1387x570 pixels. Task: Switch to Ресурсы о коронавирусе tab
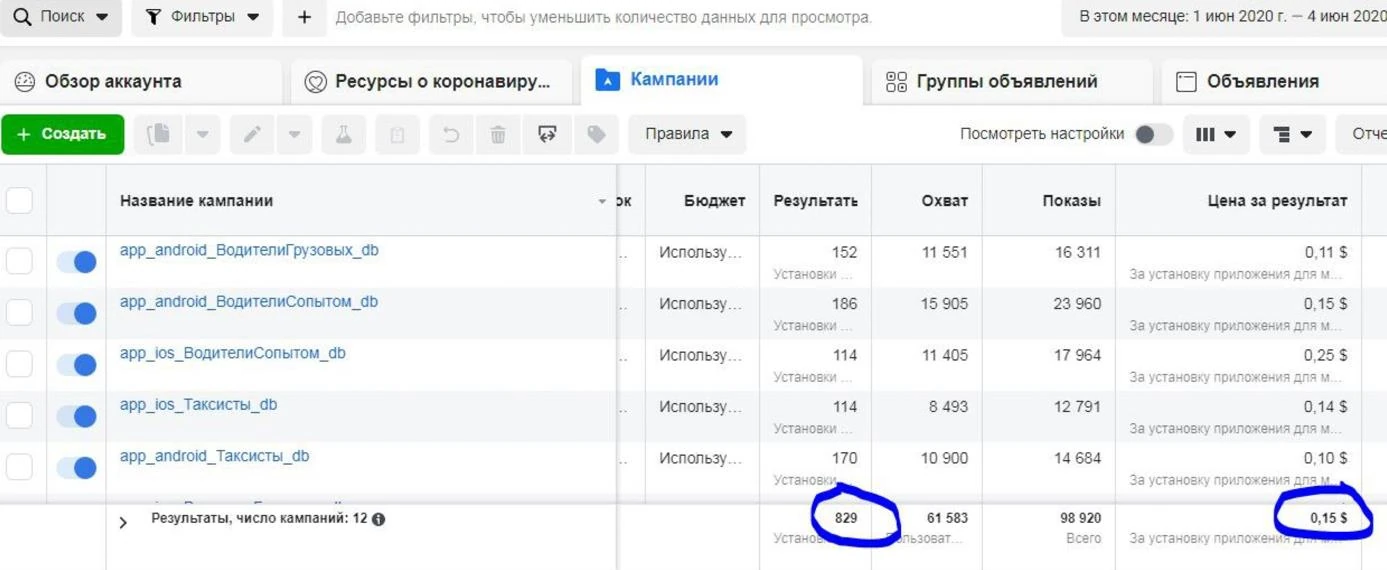click(x=430, y=81)
